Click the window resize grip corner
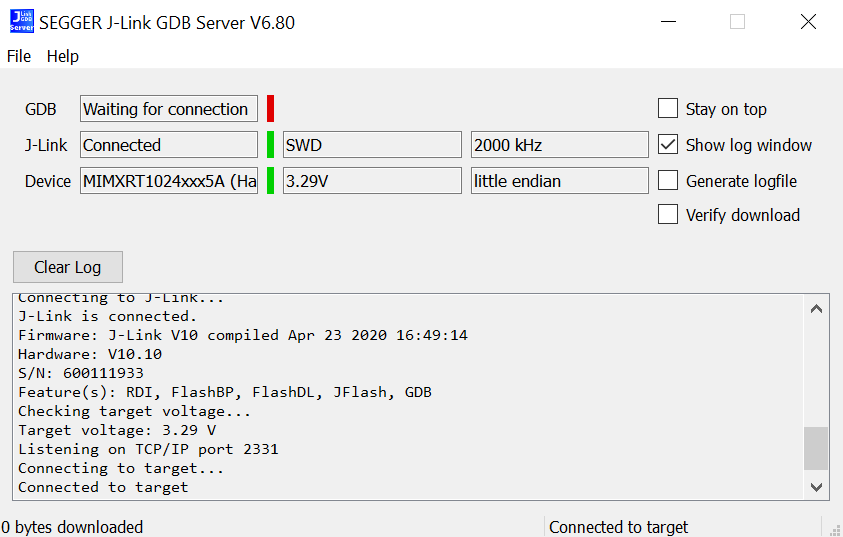 pos(832,527)
